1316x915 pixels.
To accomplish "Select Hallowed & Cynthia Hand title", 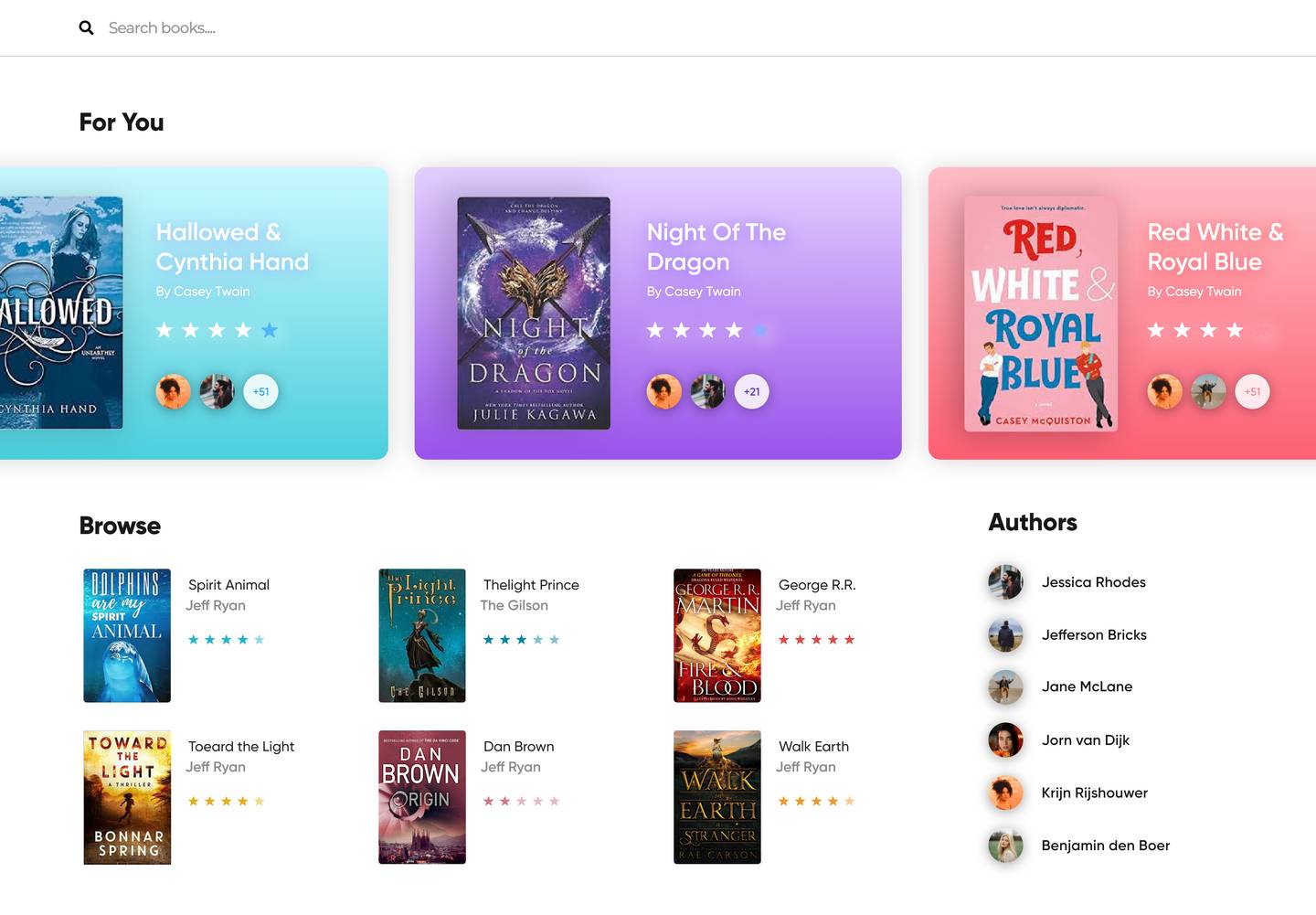I will [x=232, y=247].
